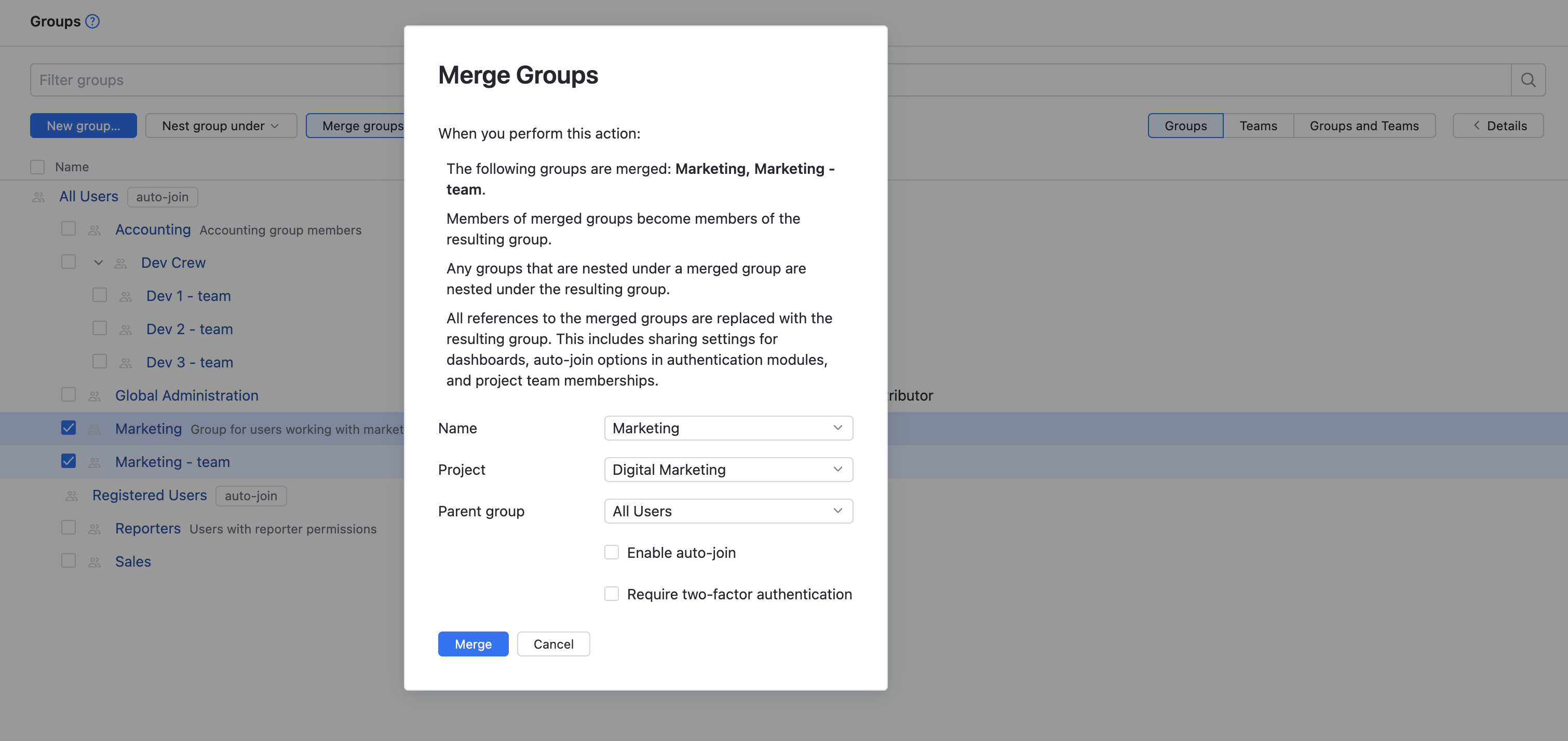Click the Registered Users group icon
The width and height of the screenshot is (1568, 741).
click(x=71, y=496)
